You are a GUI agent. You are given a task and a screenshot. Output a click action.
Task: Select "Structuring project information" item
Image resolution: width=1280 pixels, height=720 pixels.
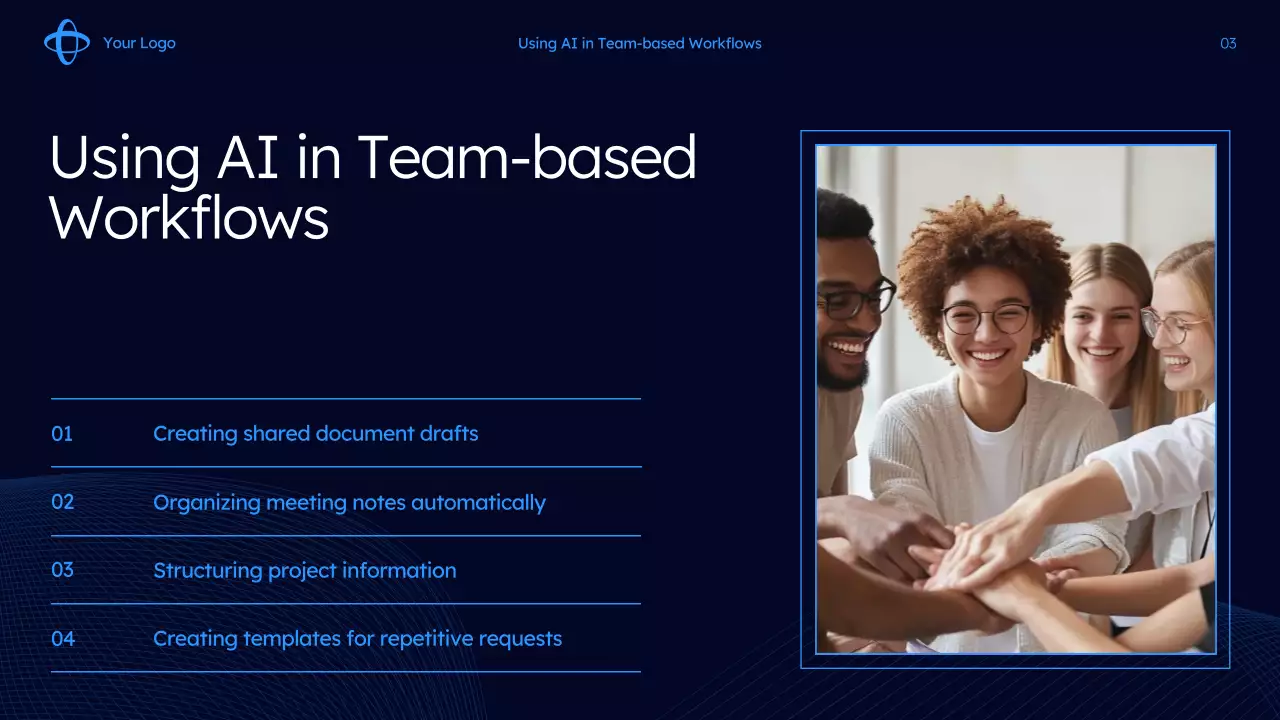click(304, 570)
